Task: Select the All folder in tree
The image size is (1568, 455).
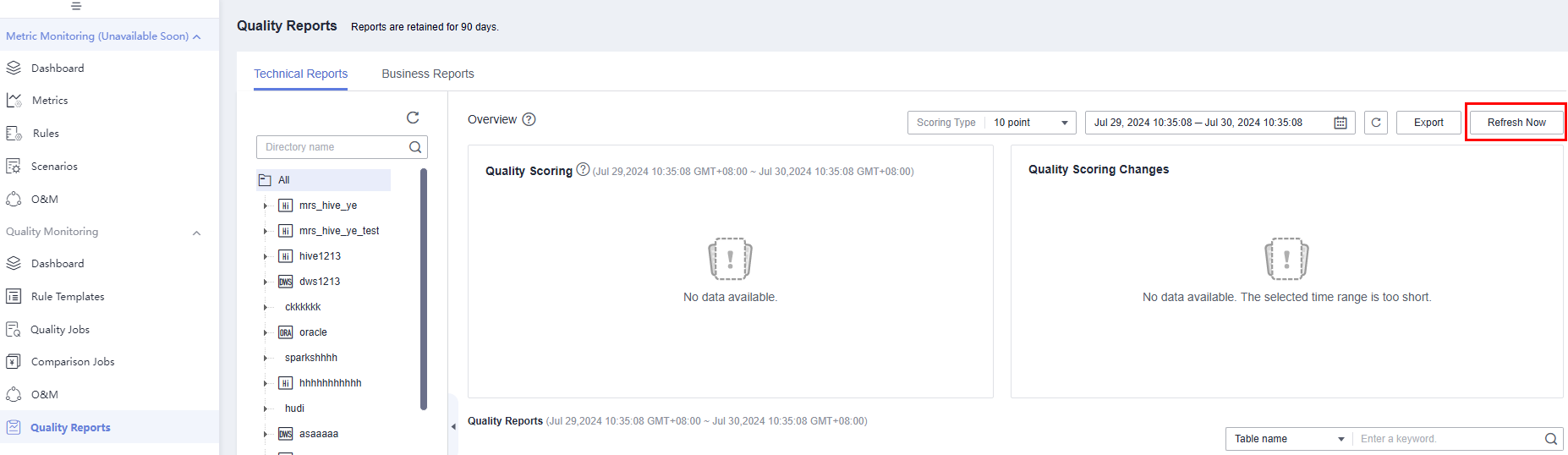Action: (x=323, y=180)
